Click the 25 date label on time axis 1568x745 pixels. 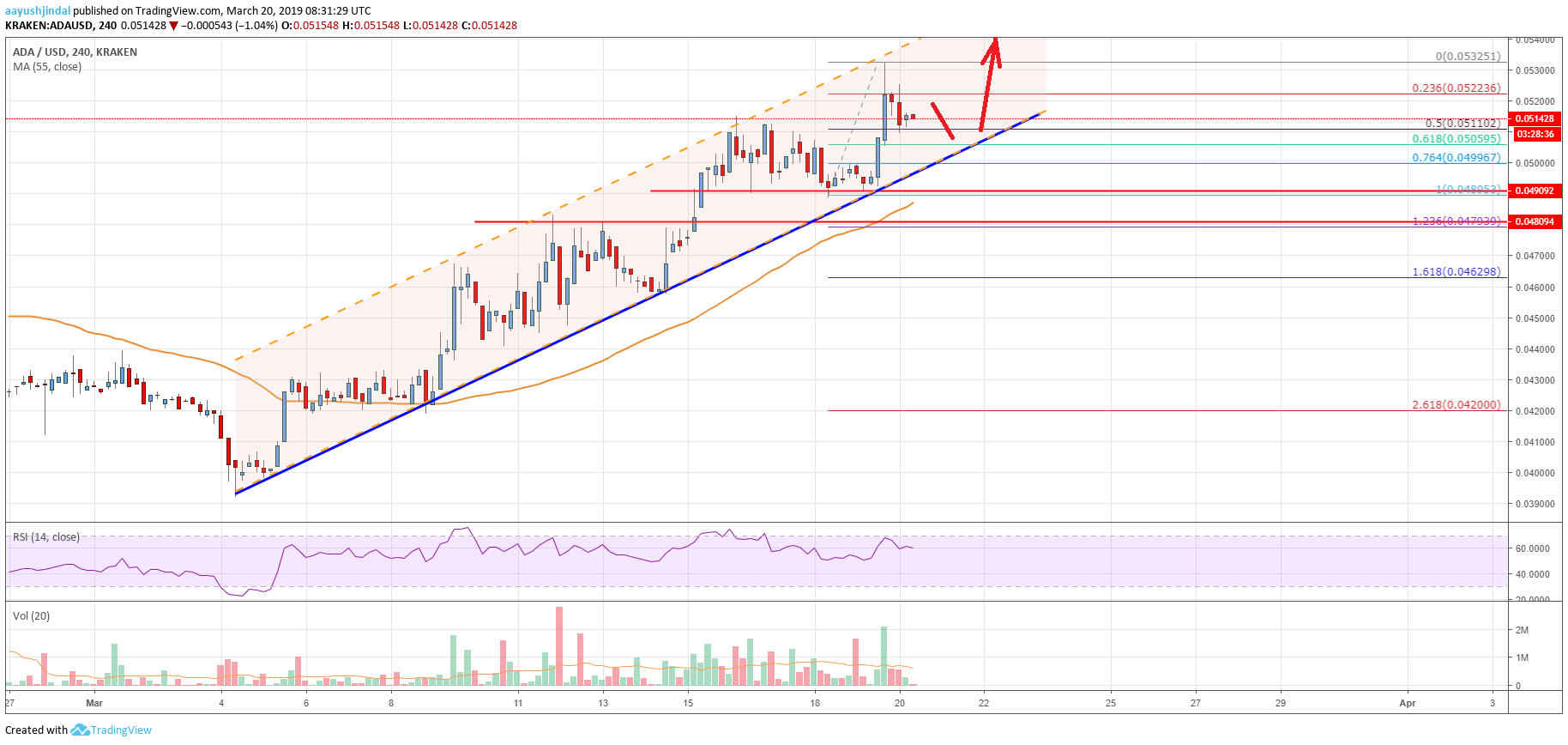coord(1111,703)
